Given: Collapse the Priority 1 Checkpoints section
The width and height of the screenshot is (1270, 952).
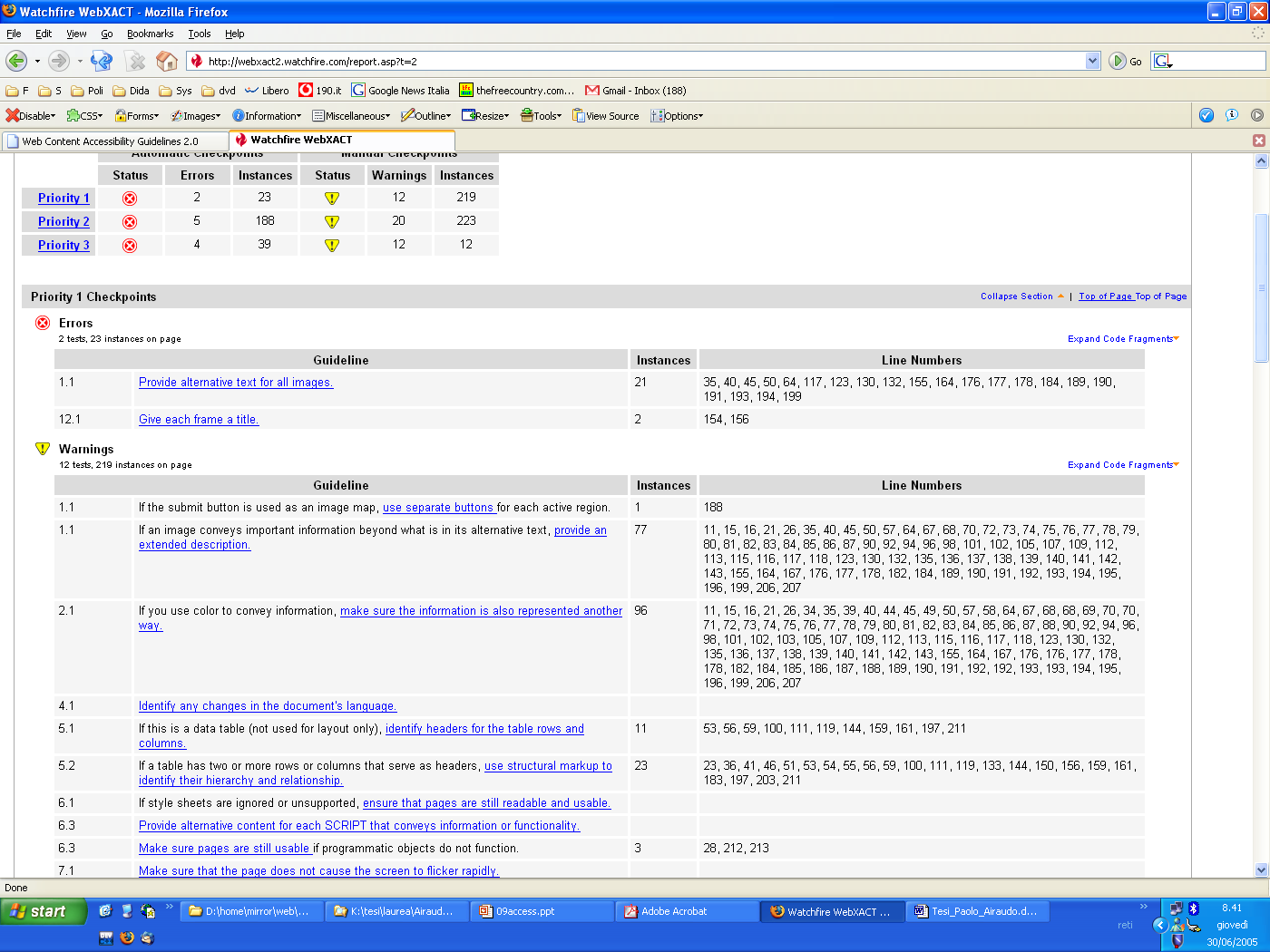Looking at the screenshot, I should coord(1021,296).
